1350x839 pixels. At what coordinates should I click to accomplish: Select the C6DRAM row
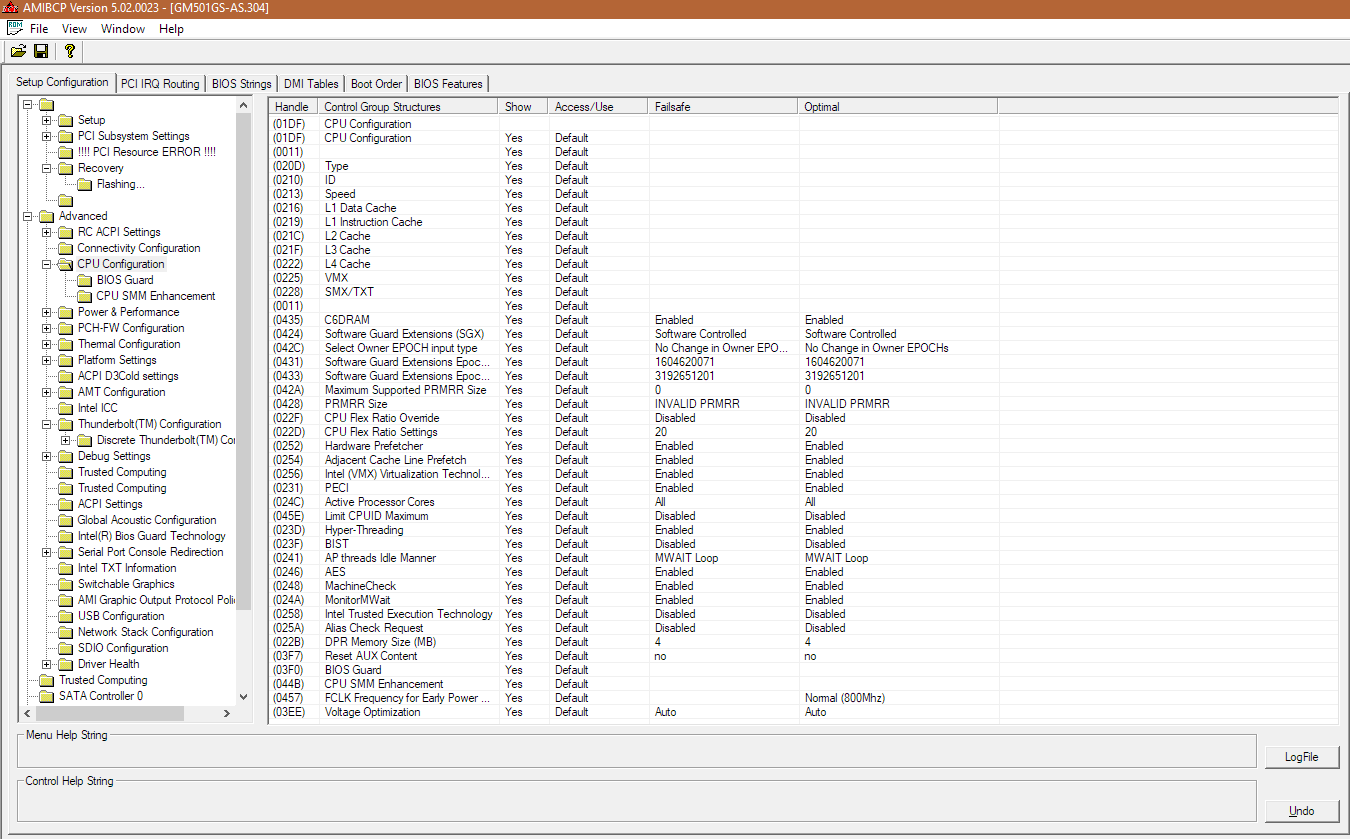[803, 320]
